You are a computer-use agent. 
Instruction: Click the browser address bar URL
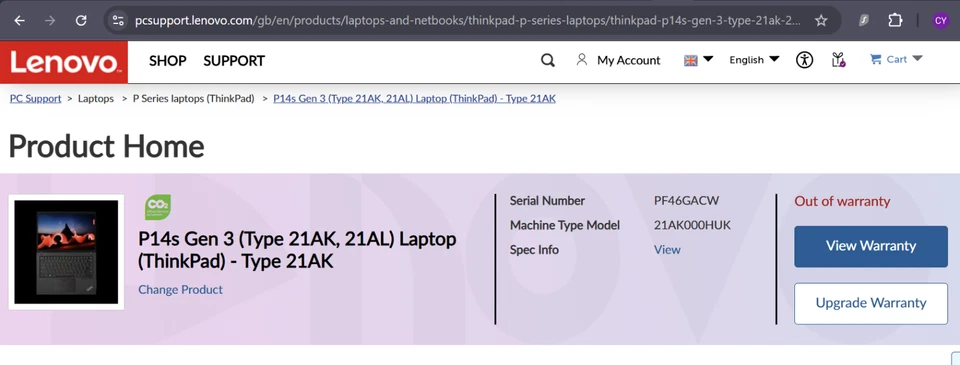pos(468,21)
